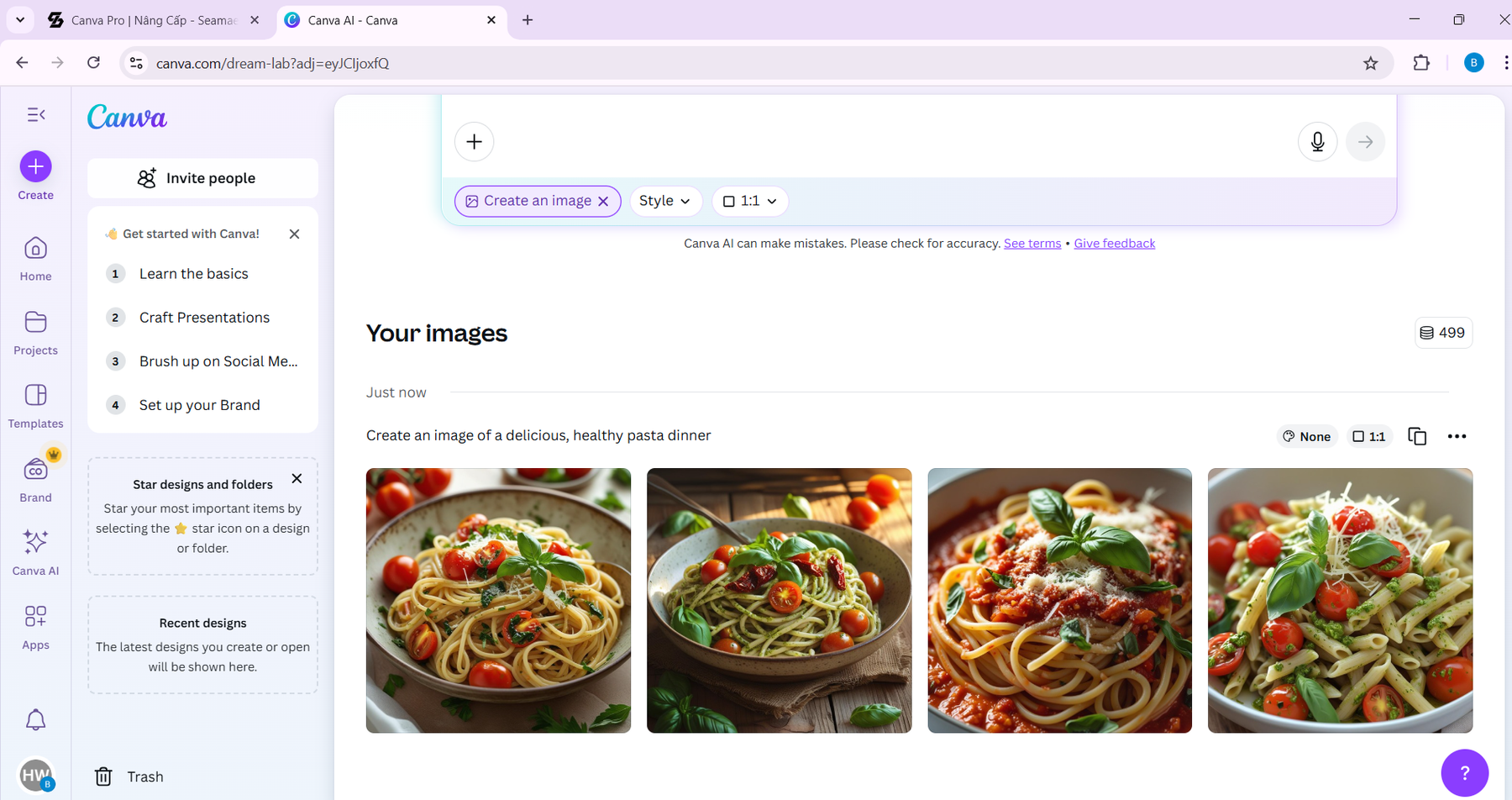This screenshot has height=800, width=1512.
Task: Open the Canva AI sidebar item
Action: [x=35, y=552]
